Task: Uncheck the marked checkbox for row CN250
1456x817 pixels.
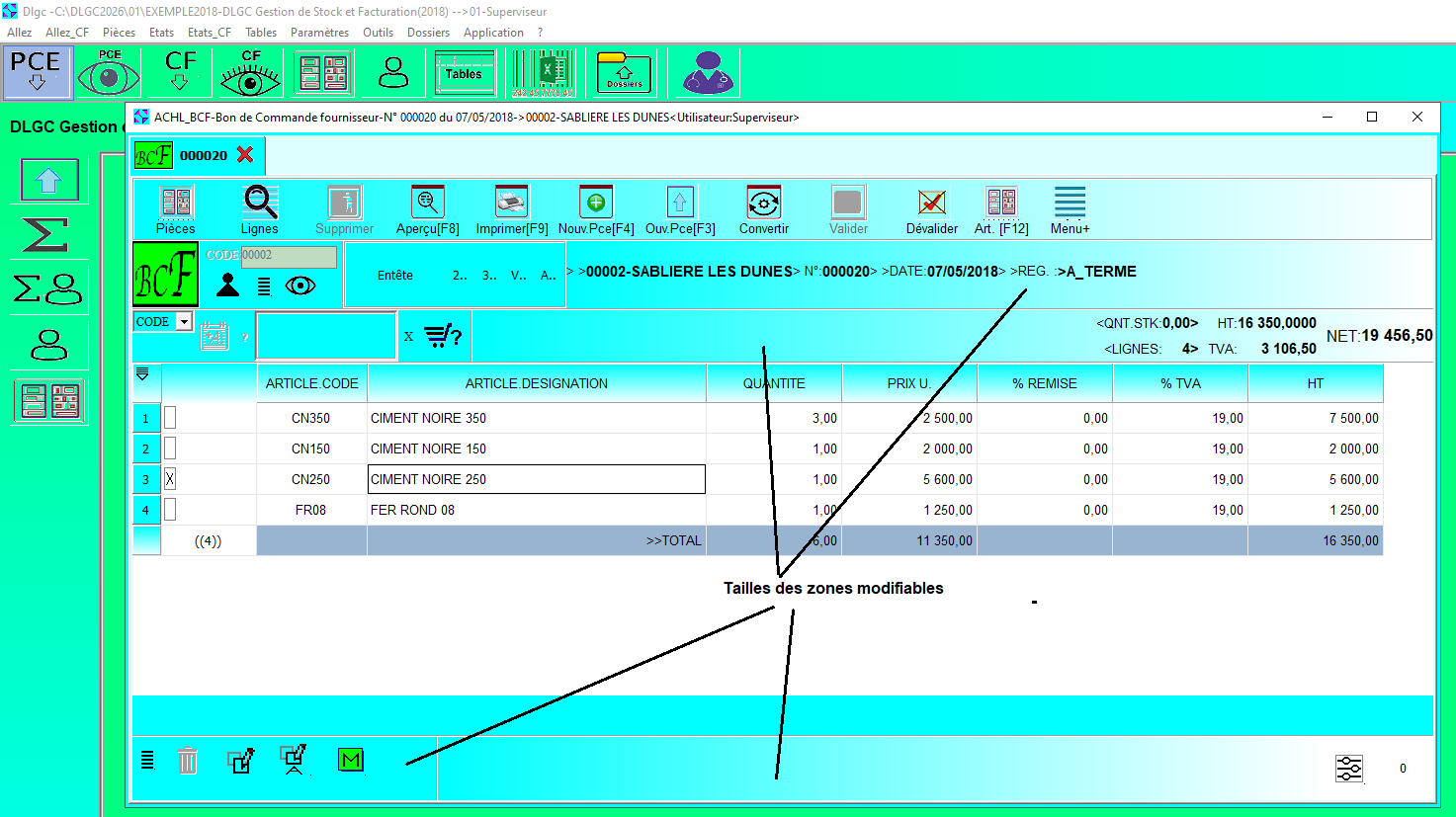Action: pos(170,479)
